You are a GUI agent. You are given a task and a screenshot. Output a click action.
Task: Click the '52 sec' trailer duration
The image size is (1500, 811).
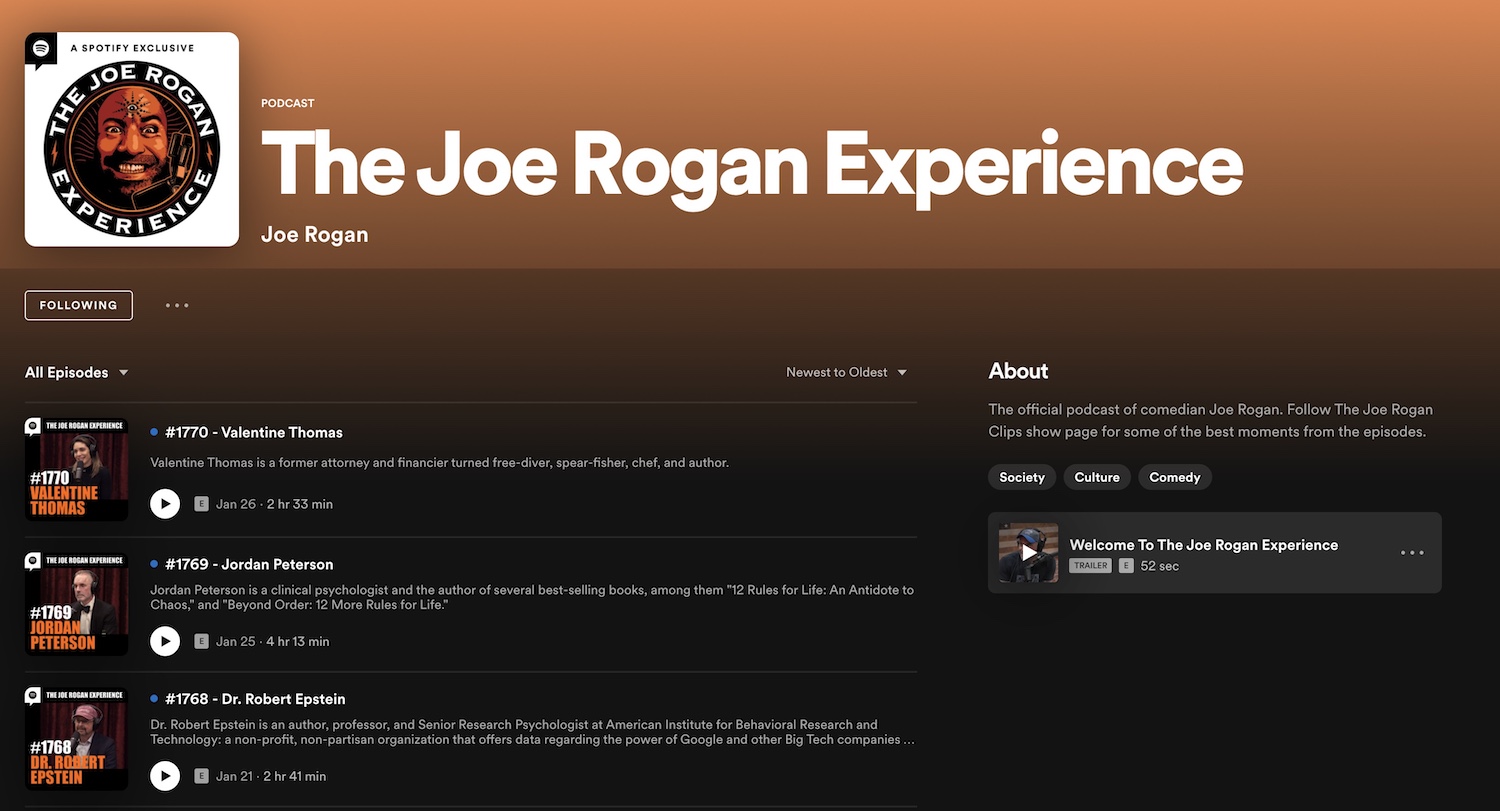pyautogui.click(x=1160, y=566)
